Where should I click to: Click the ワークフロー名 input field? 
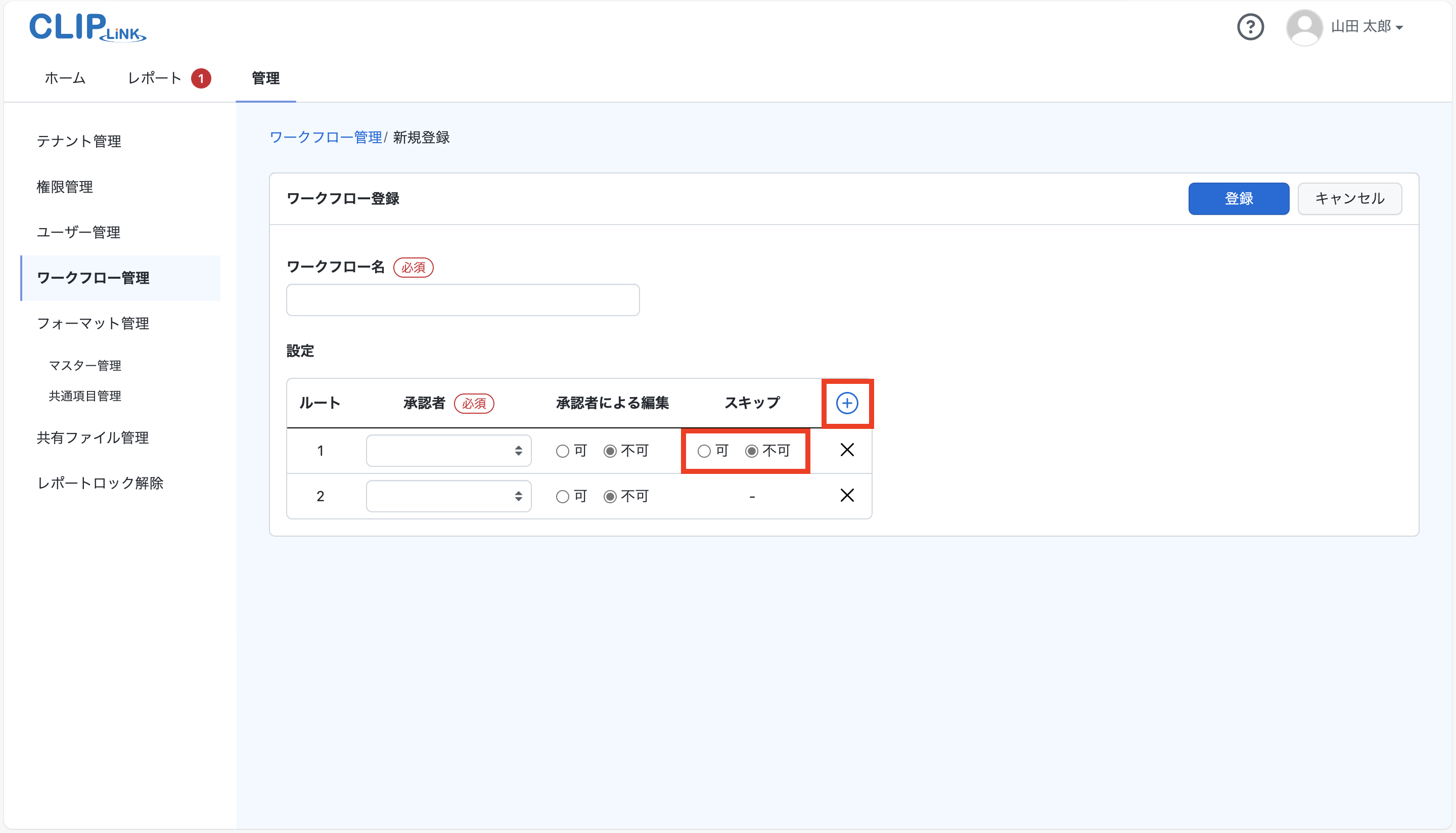(462, 299)
